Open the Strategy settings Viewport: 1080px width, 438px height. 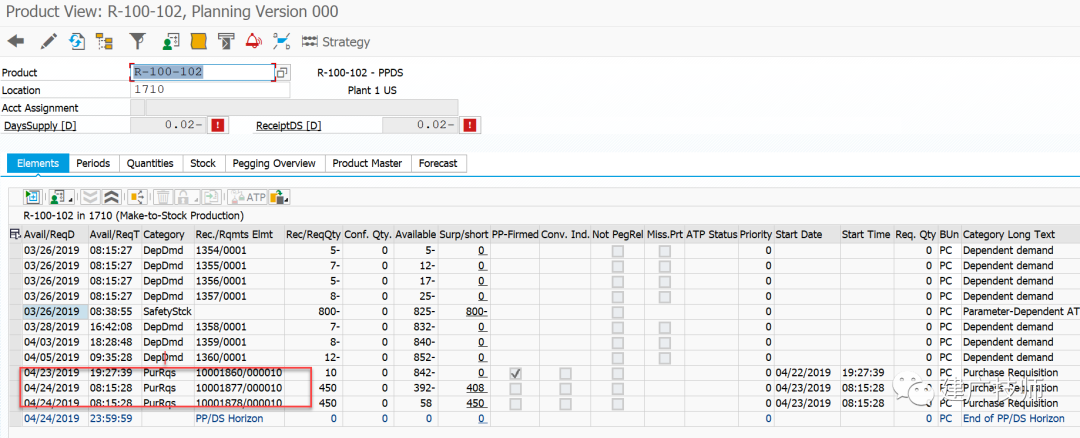336,42
